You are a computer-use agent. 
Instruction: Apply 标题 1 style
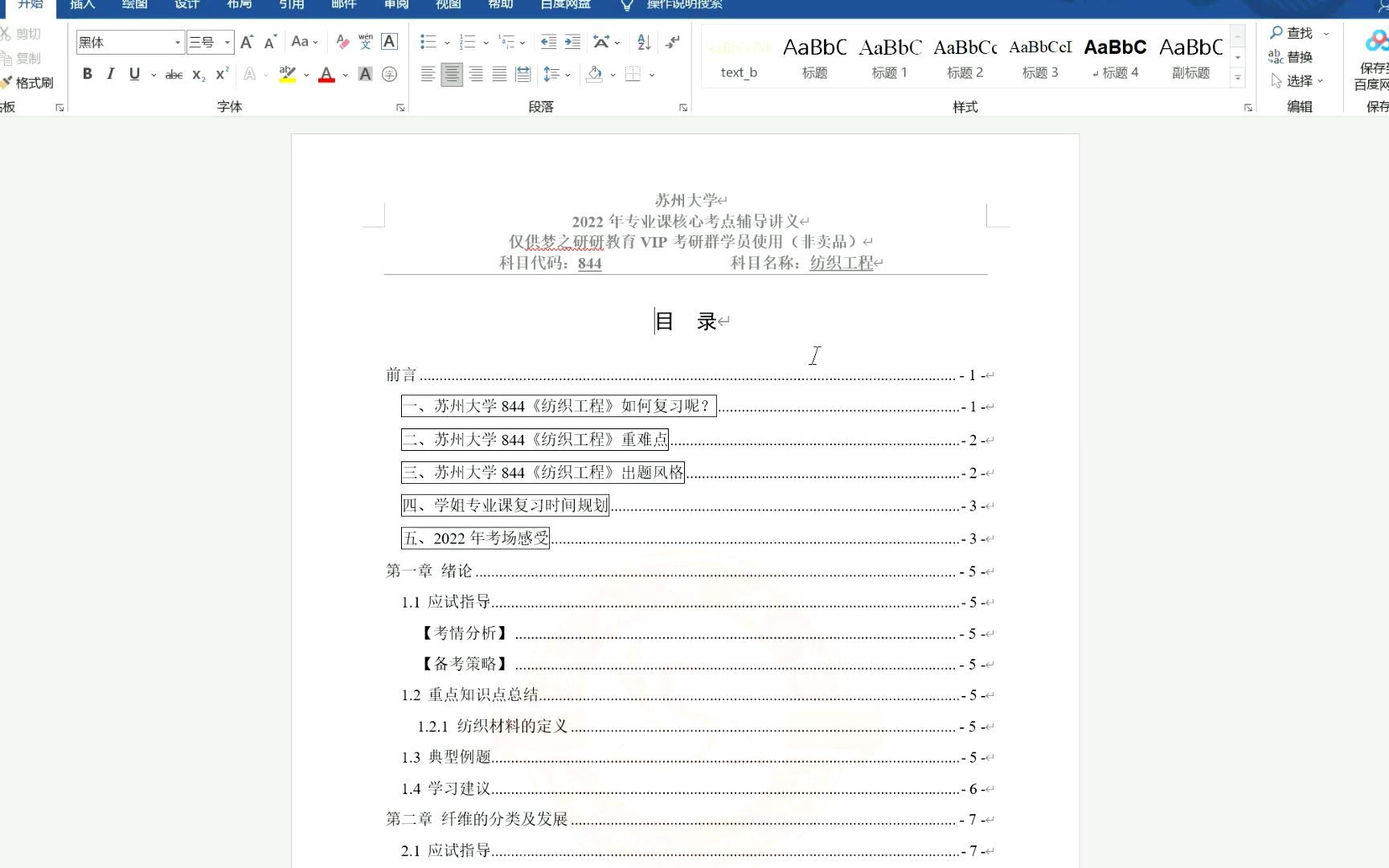(890, 58)
